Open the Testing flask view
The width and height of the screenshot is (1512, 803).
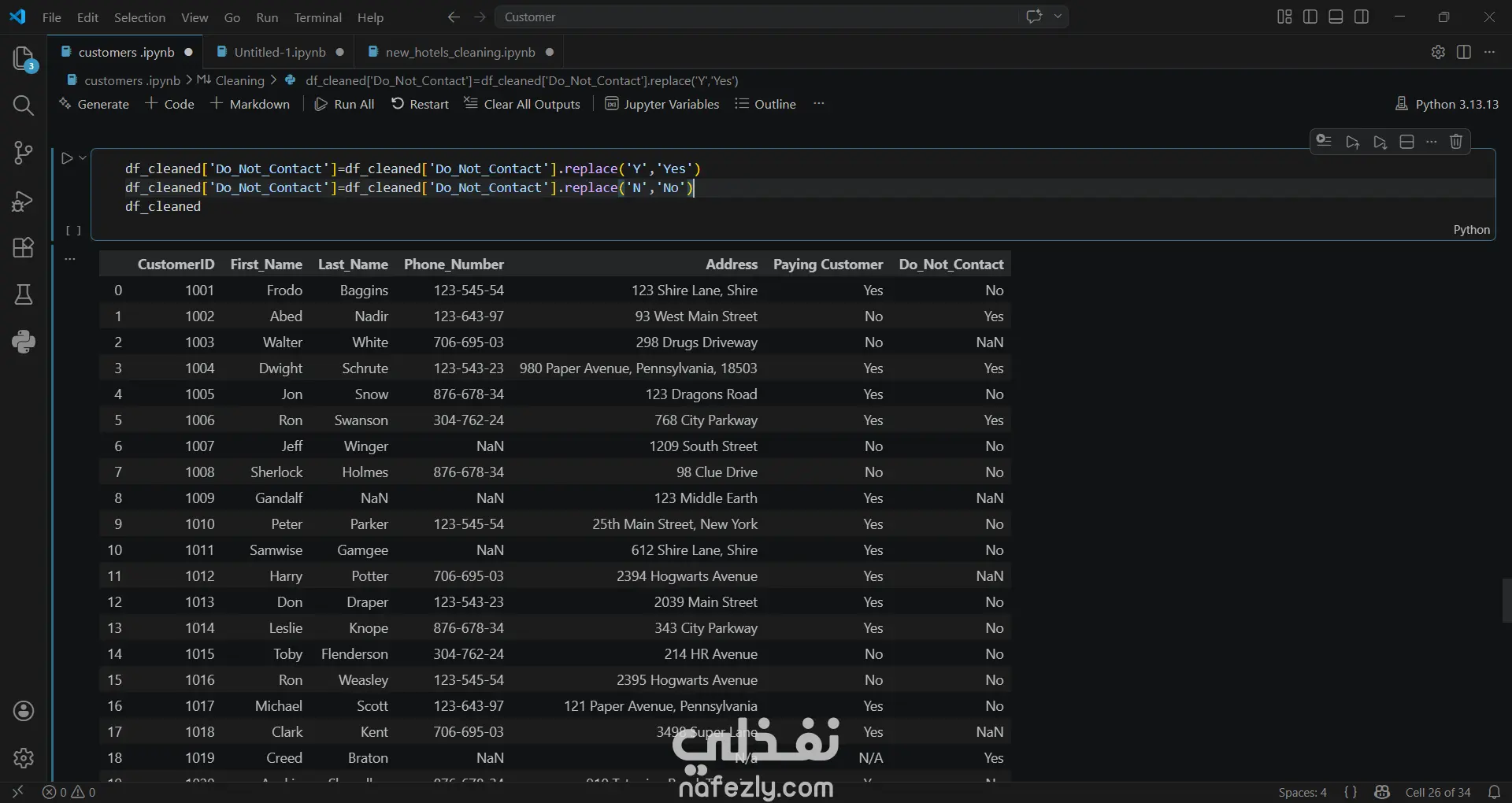tap(24, 294)
